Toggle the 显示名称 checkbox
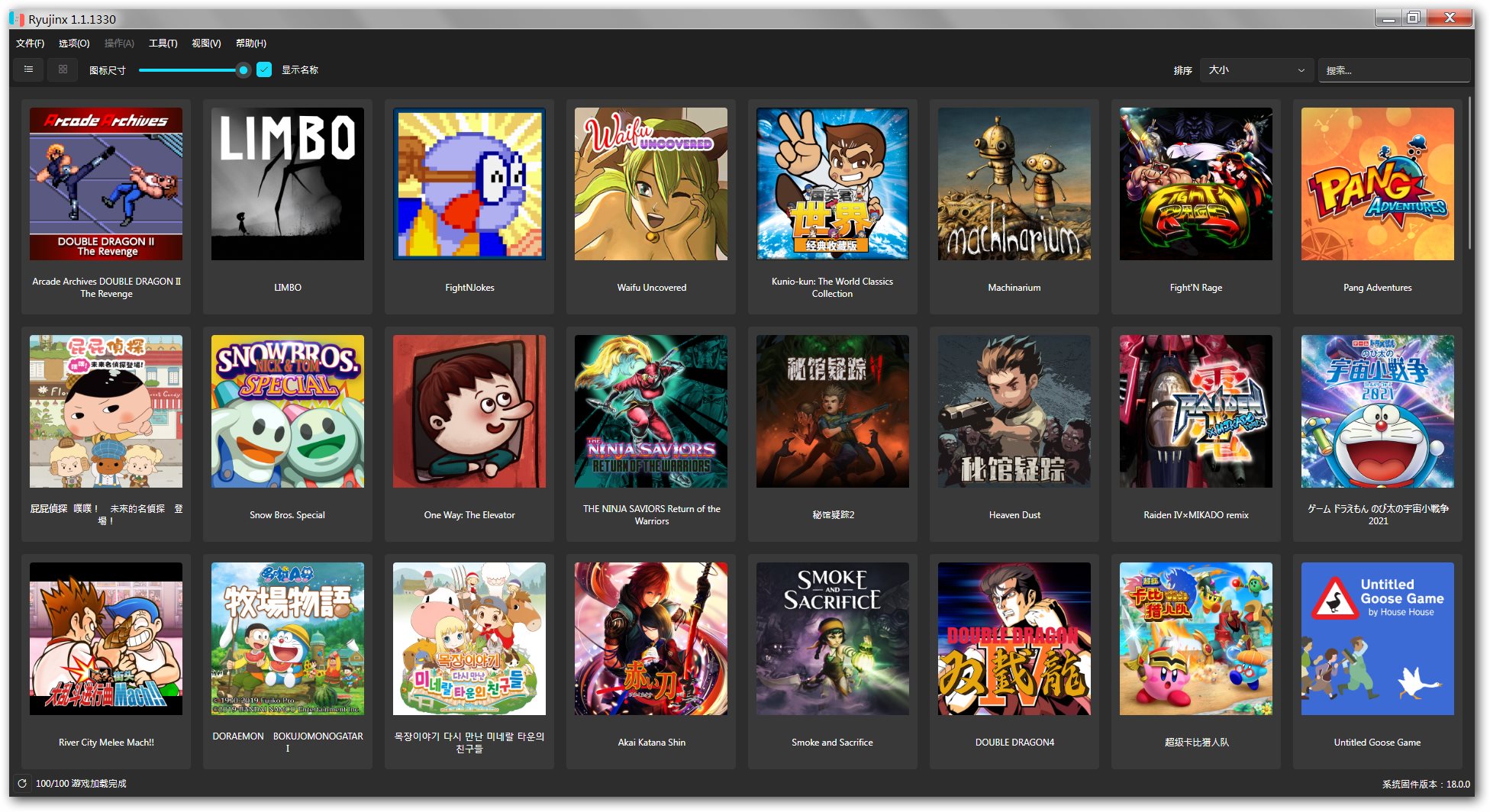 (x=264, y=69)
